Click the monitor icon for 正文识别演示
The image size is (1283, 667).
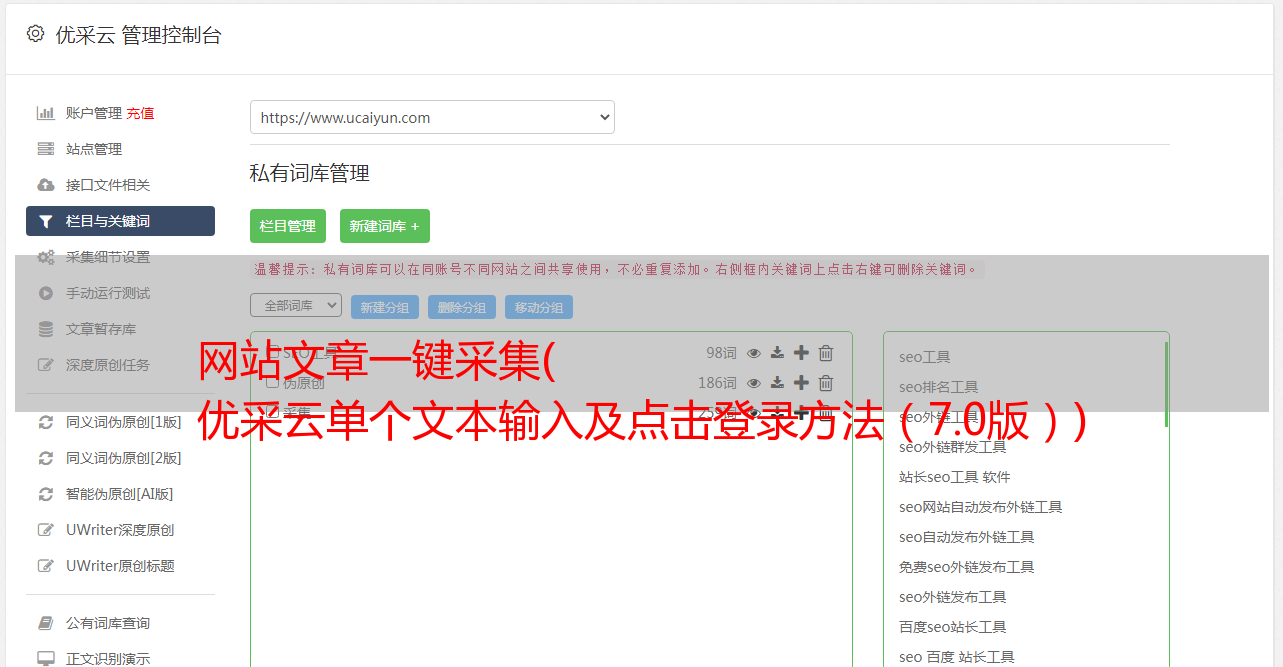pos(46,659)
